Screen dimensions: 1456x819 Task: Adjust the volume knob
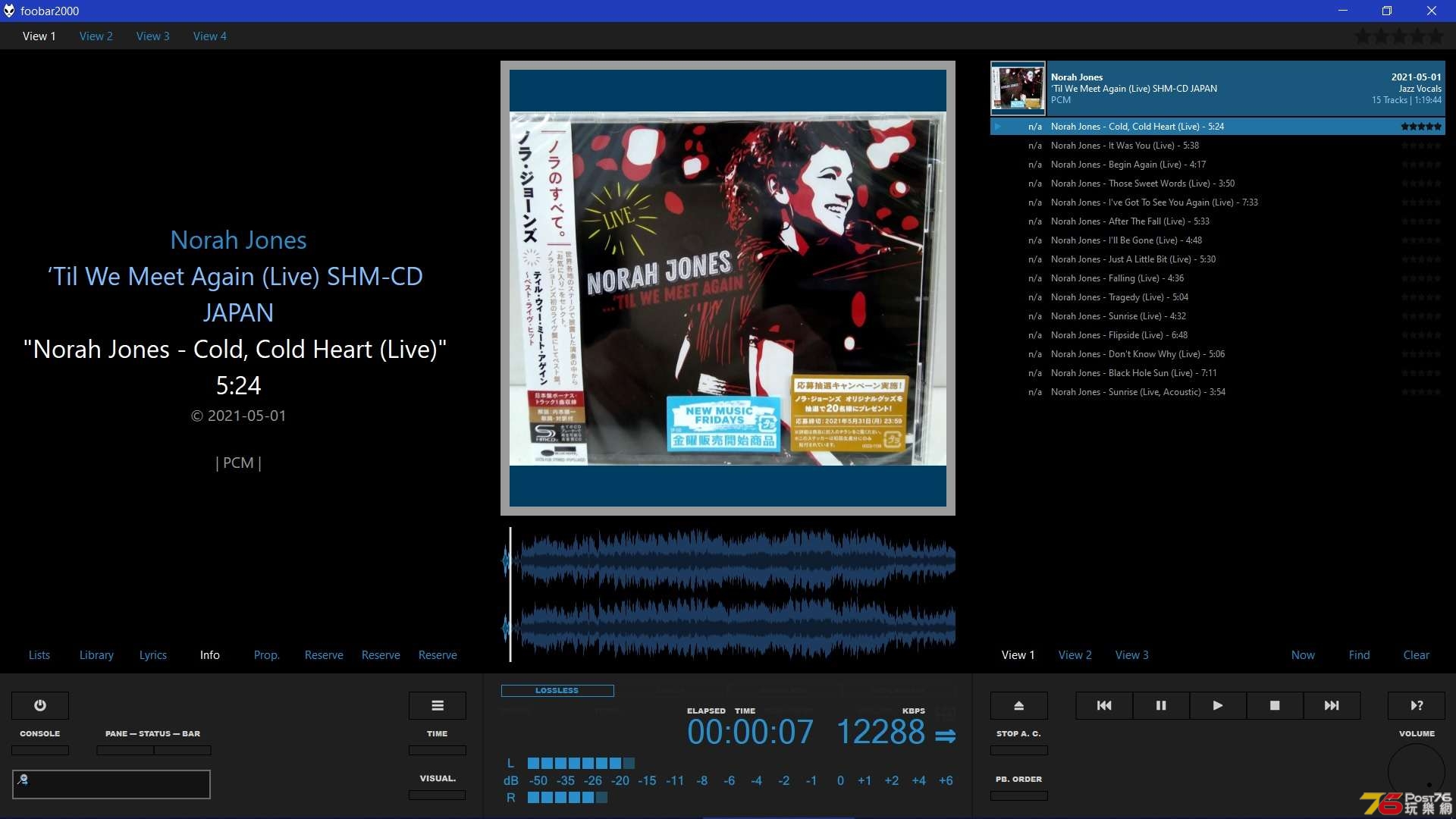(x=1417, y=771)
